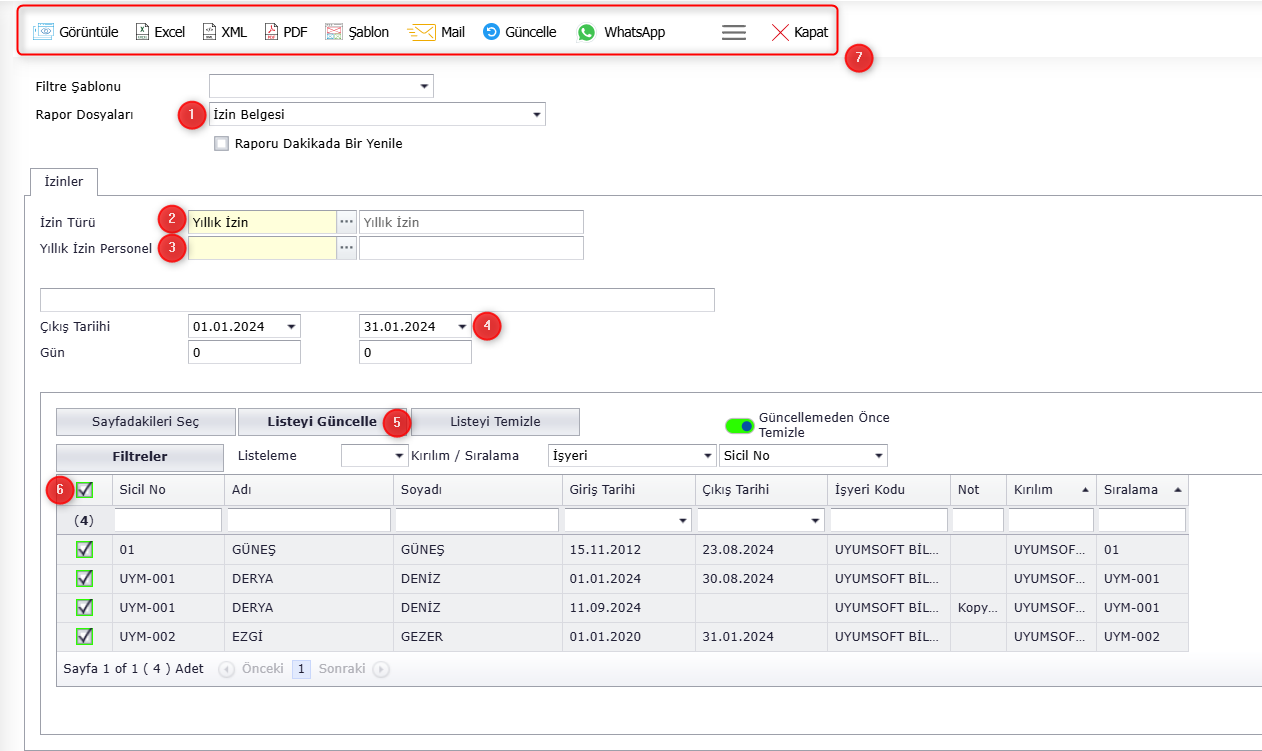Image resolution: width=1262 pixels, height=751 pixels.
Task: Click the Soyadı cell GEZER
Action: coord(477,637)
